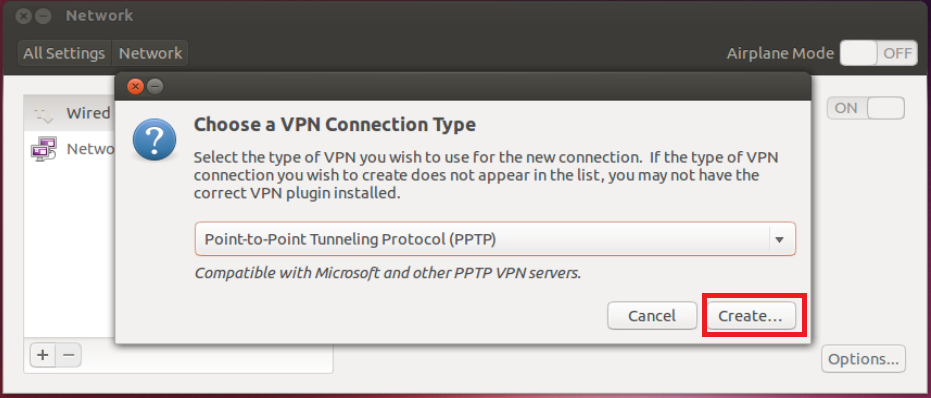Viewport: 931px width, 398px height.
Task: Select the Wired connection icon
Action: (x=43, y=114)
